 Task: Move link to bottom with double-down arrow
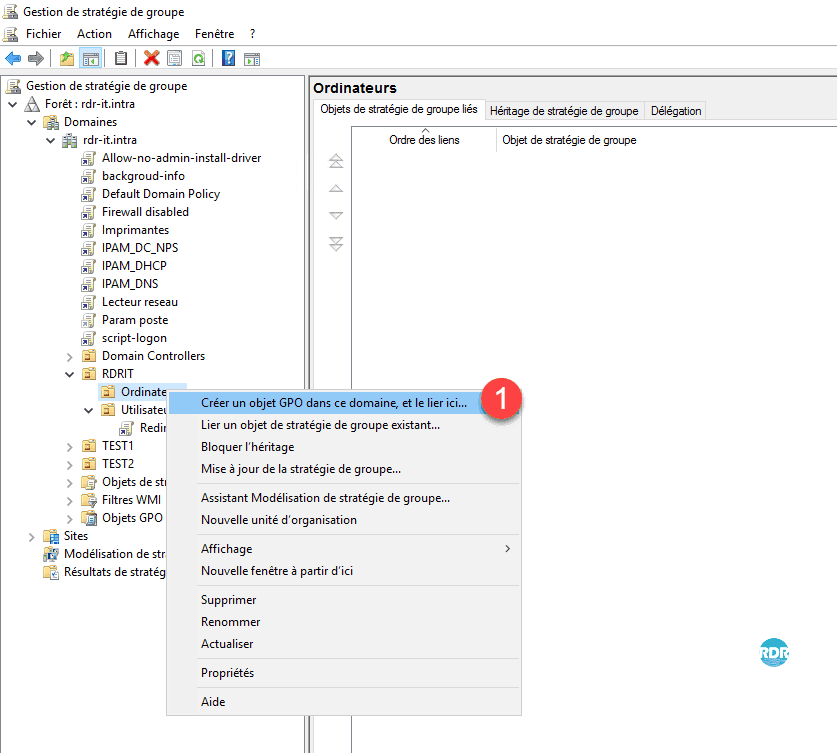click(336, 244)
